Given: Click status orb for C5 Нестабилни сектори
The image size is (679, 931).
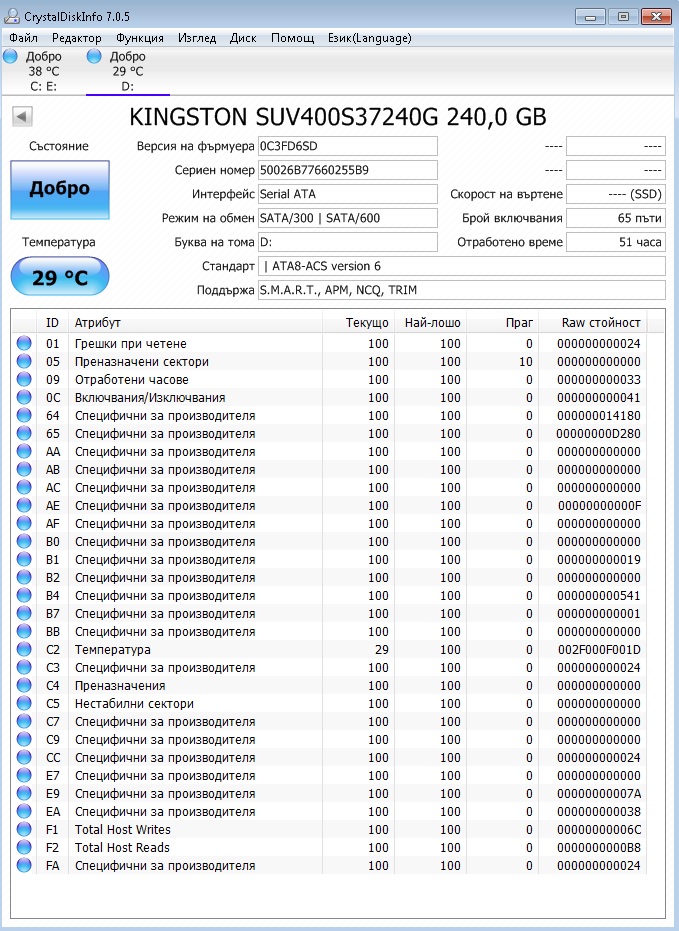Looking at the screenshot, I should [x=24, y=703].
